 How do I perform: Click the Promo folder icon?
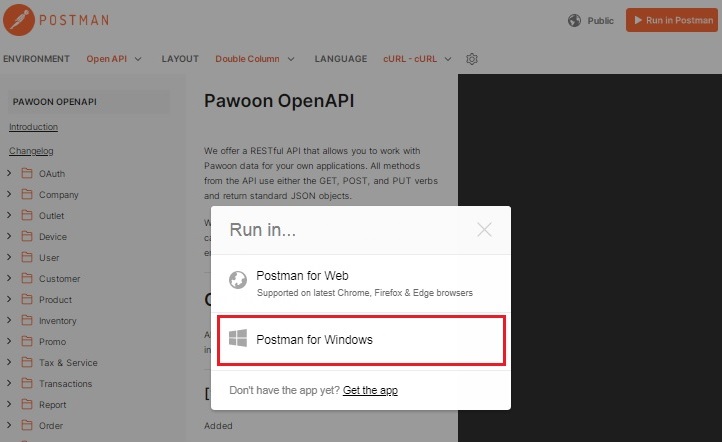27,341
